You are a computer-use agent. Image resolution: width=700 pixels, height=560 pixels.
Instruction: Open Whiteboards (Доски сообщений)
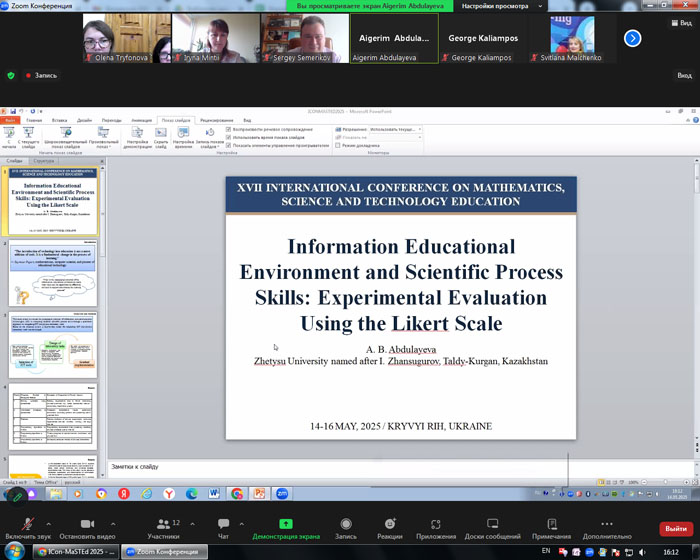(492, 524)
